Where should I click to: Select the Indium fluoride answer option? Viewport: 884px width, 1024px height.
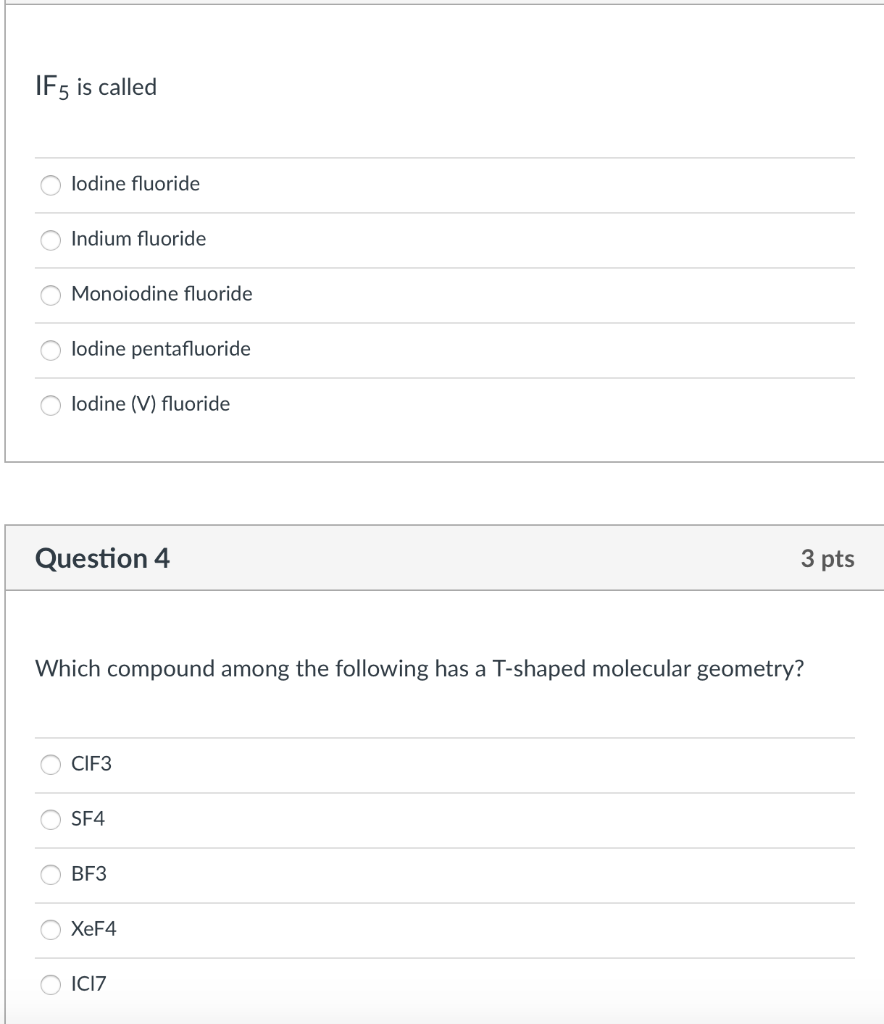50,239
